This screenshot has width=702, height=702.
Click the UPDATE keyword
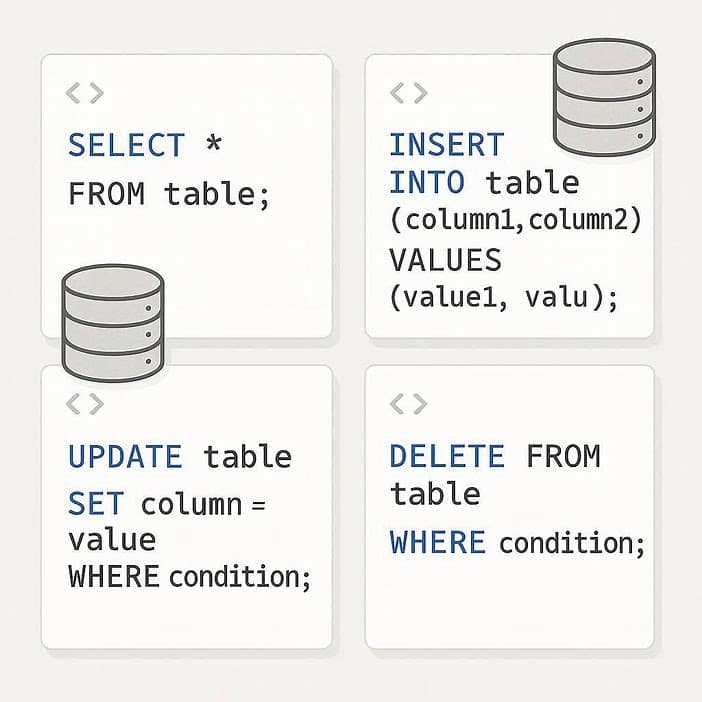coord(125,457)
